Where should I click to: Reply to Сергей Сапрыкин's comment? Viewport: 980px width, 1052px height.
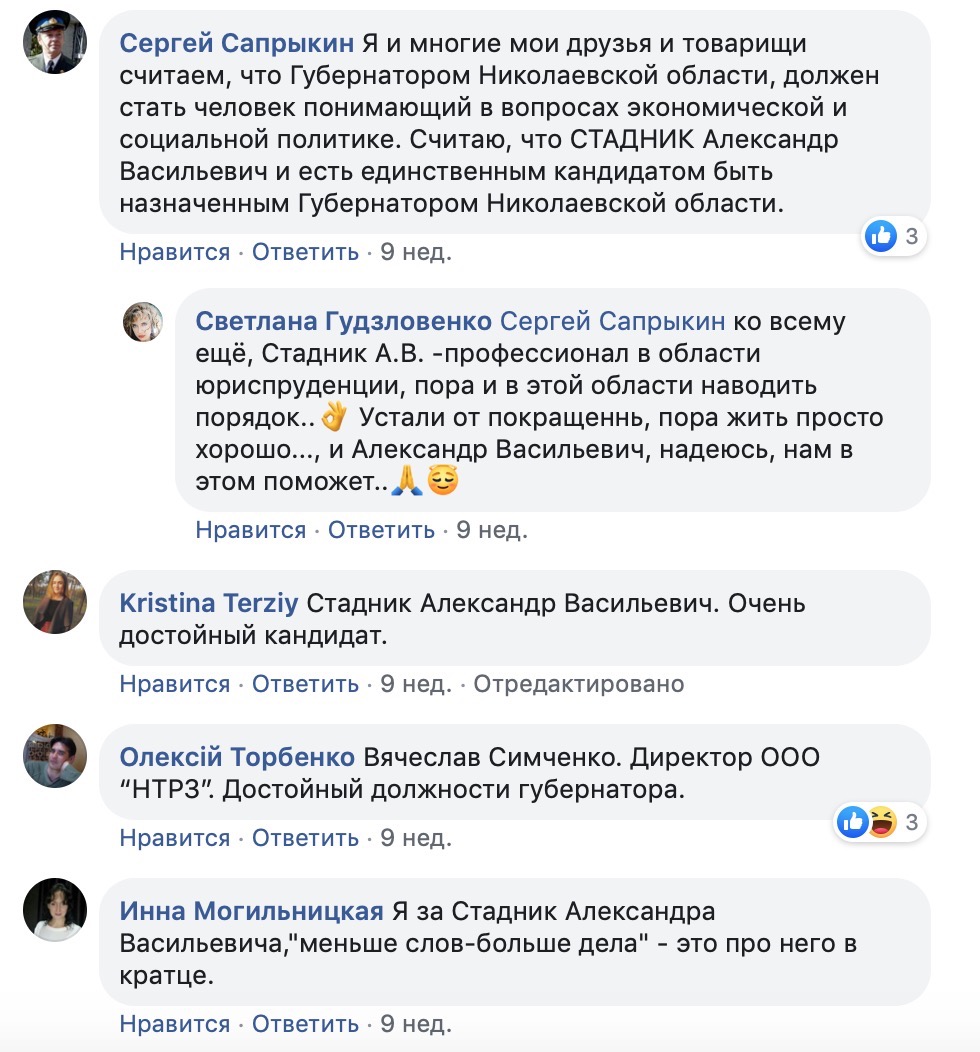point(305,252)
